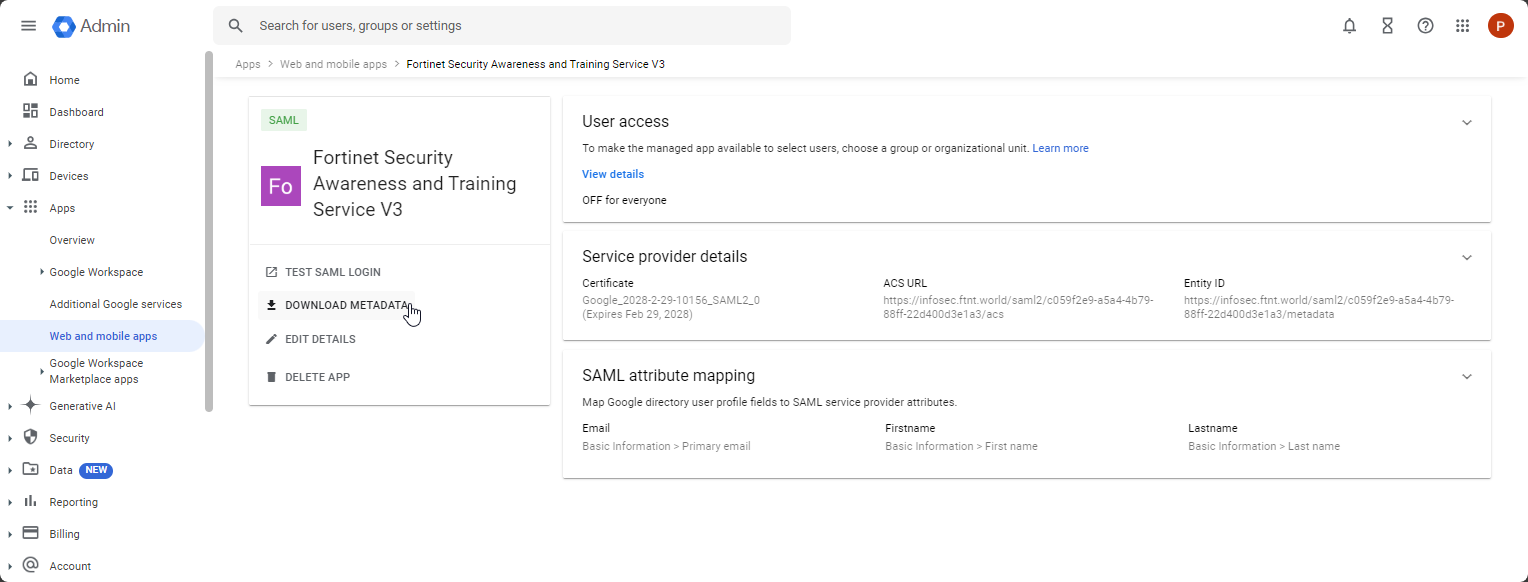Expand the Service provider details chevron

[1467, 257]
